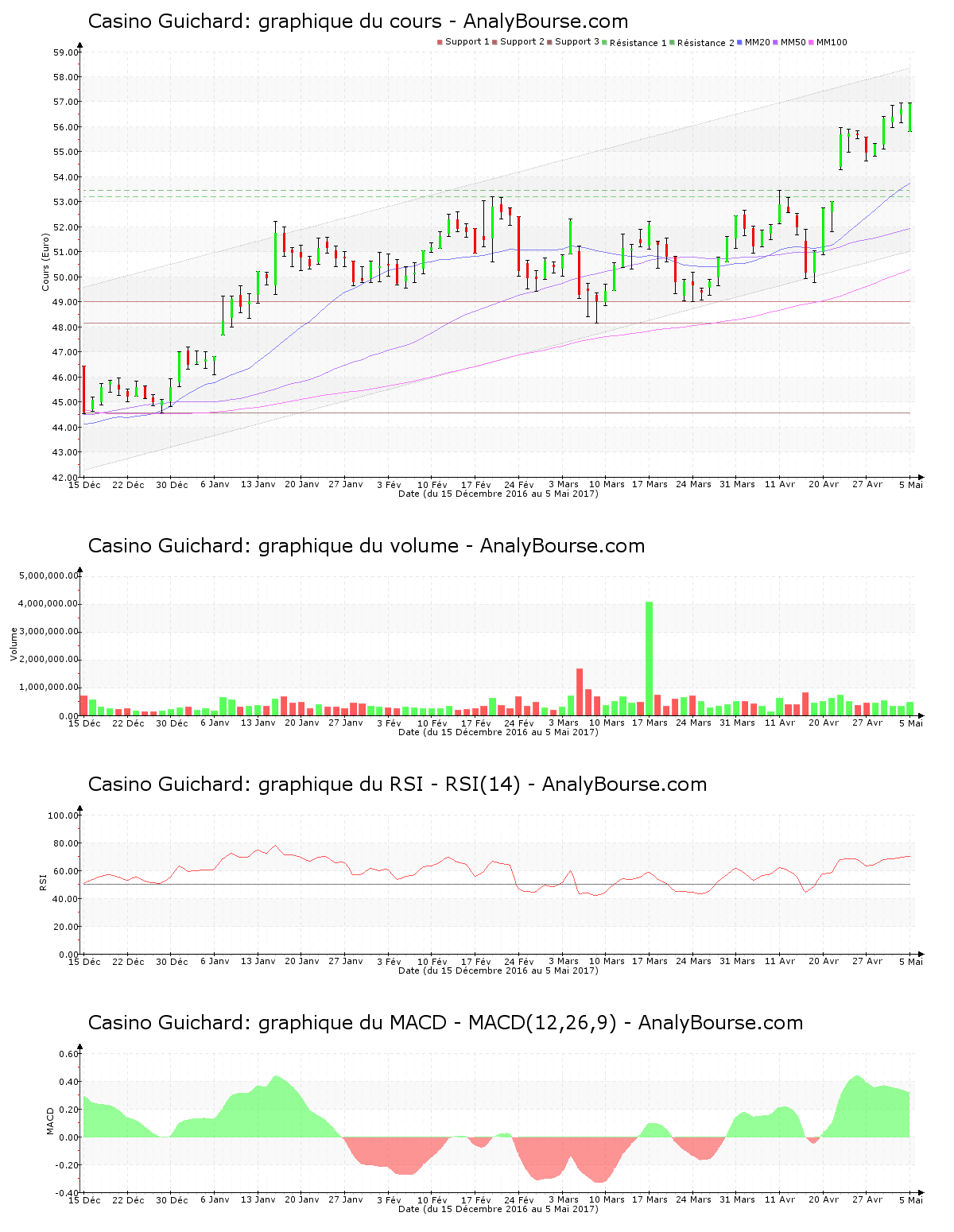Click '31 Mars' date under RSI chart

737,961
